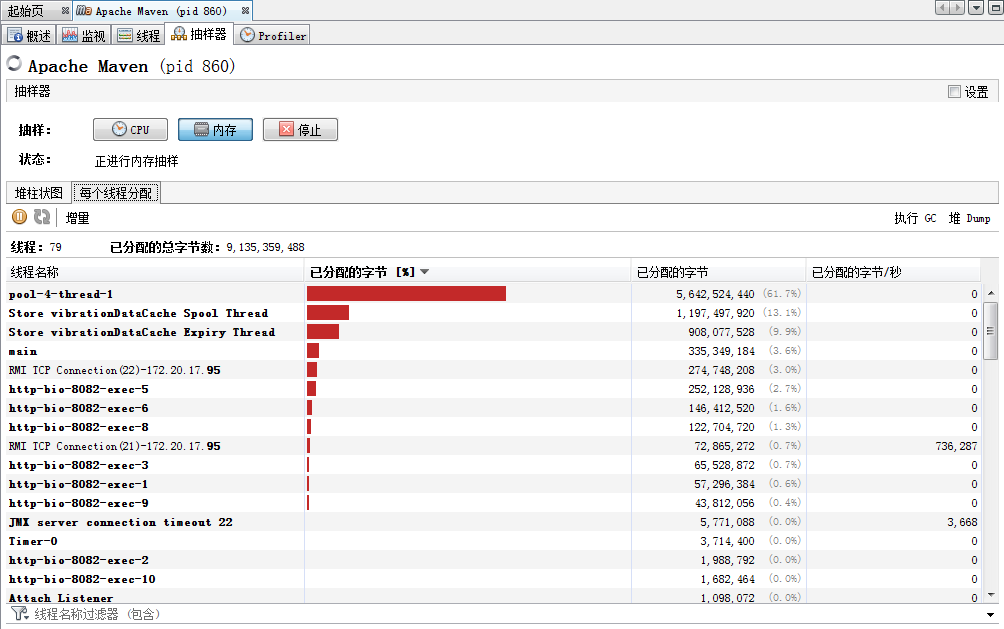Select the Attach Listener row
The width and height of the screenshot is (1004, 629).
click(x=494, y=596)
